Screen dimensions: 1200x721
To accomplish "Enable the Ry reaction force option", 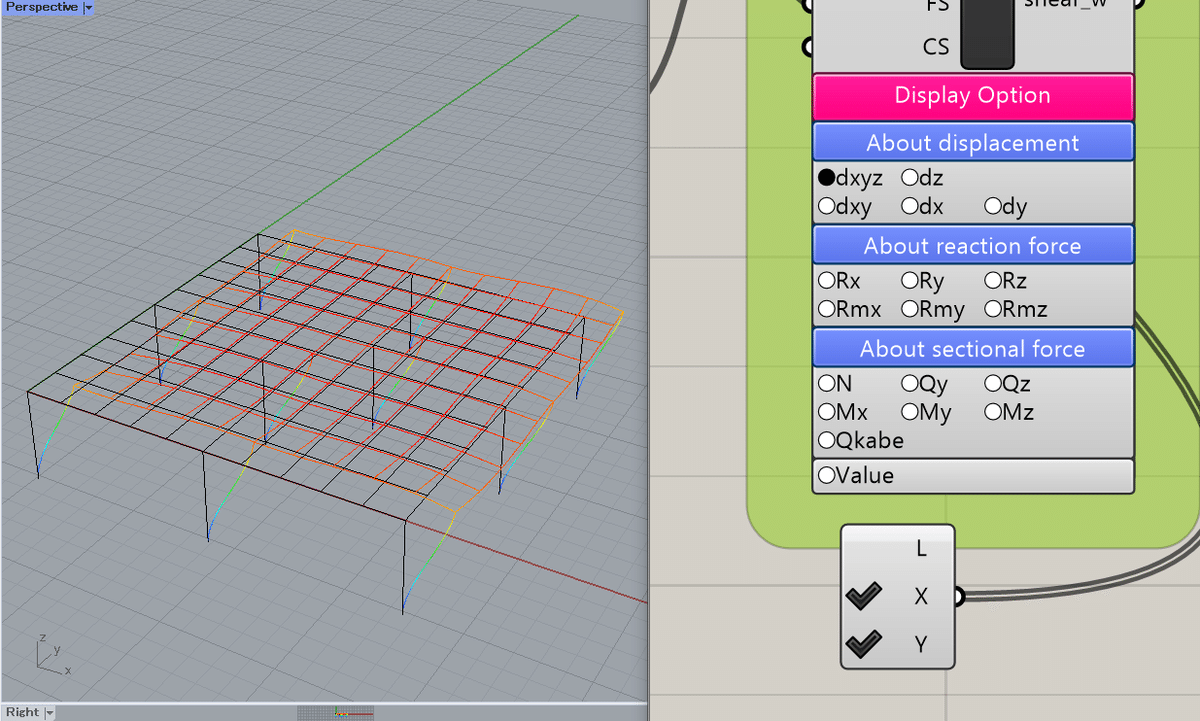I will (x=910, y=282).
